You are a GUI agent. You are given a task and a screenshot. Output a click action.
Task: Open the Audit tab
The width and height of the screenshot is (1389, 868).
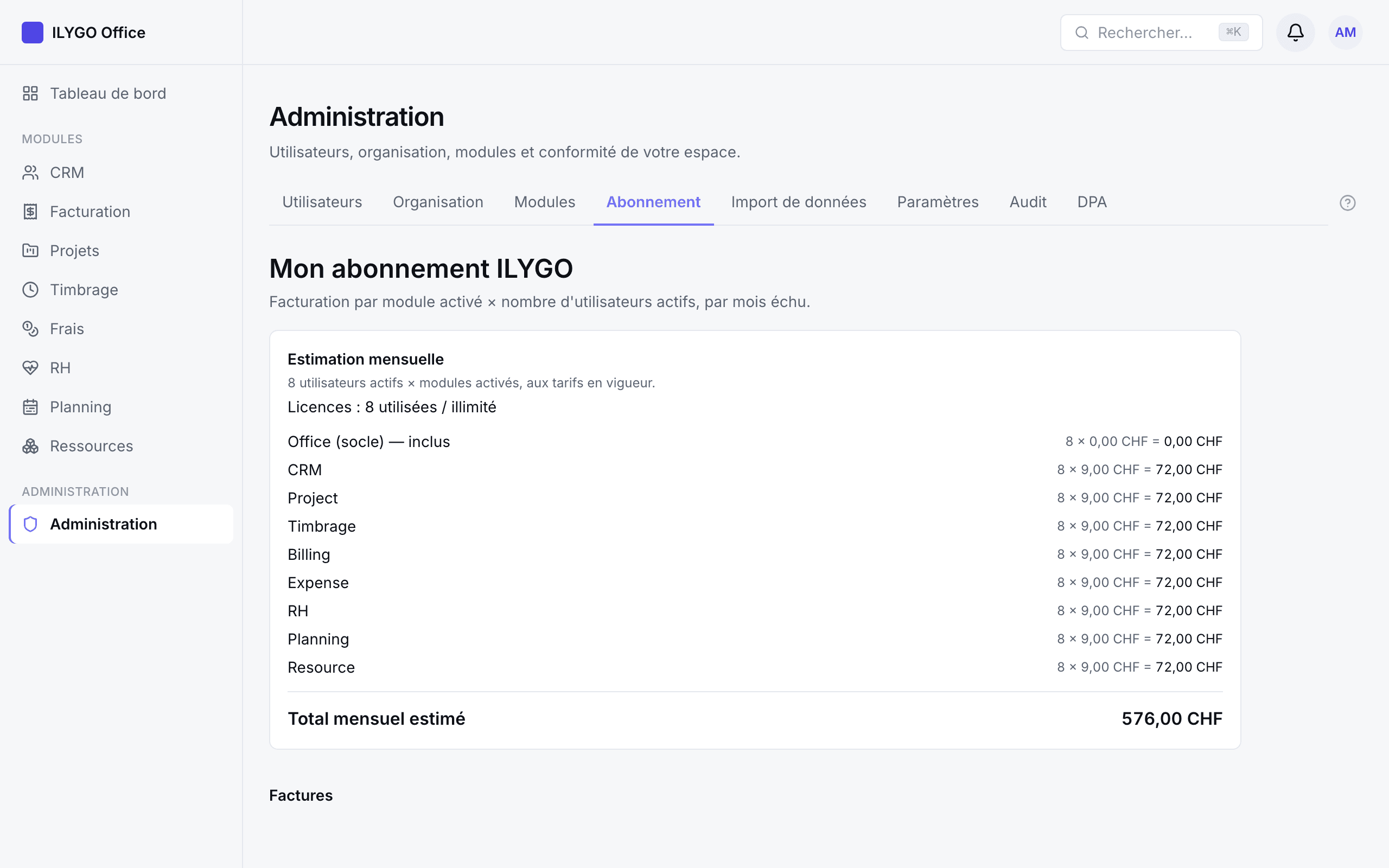1028,202
